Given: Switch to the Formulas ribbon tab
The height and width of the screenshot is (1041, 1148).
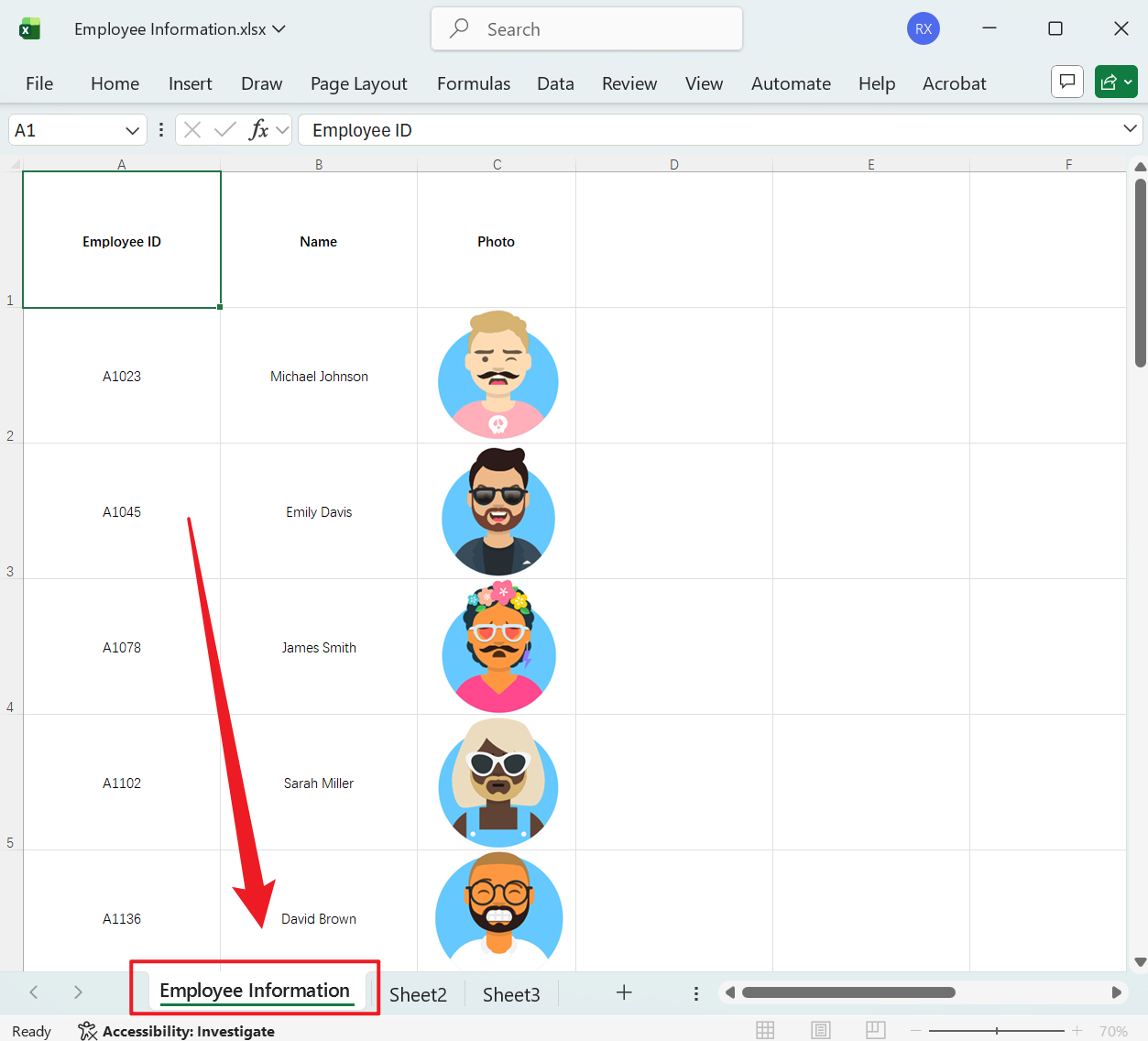Looking at the screenshot, I should [x=473, y=83].
